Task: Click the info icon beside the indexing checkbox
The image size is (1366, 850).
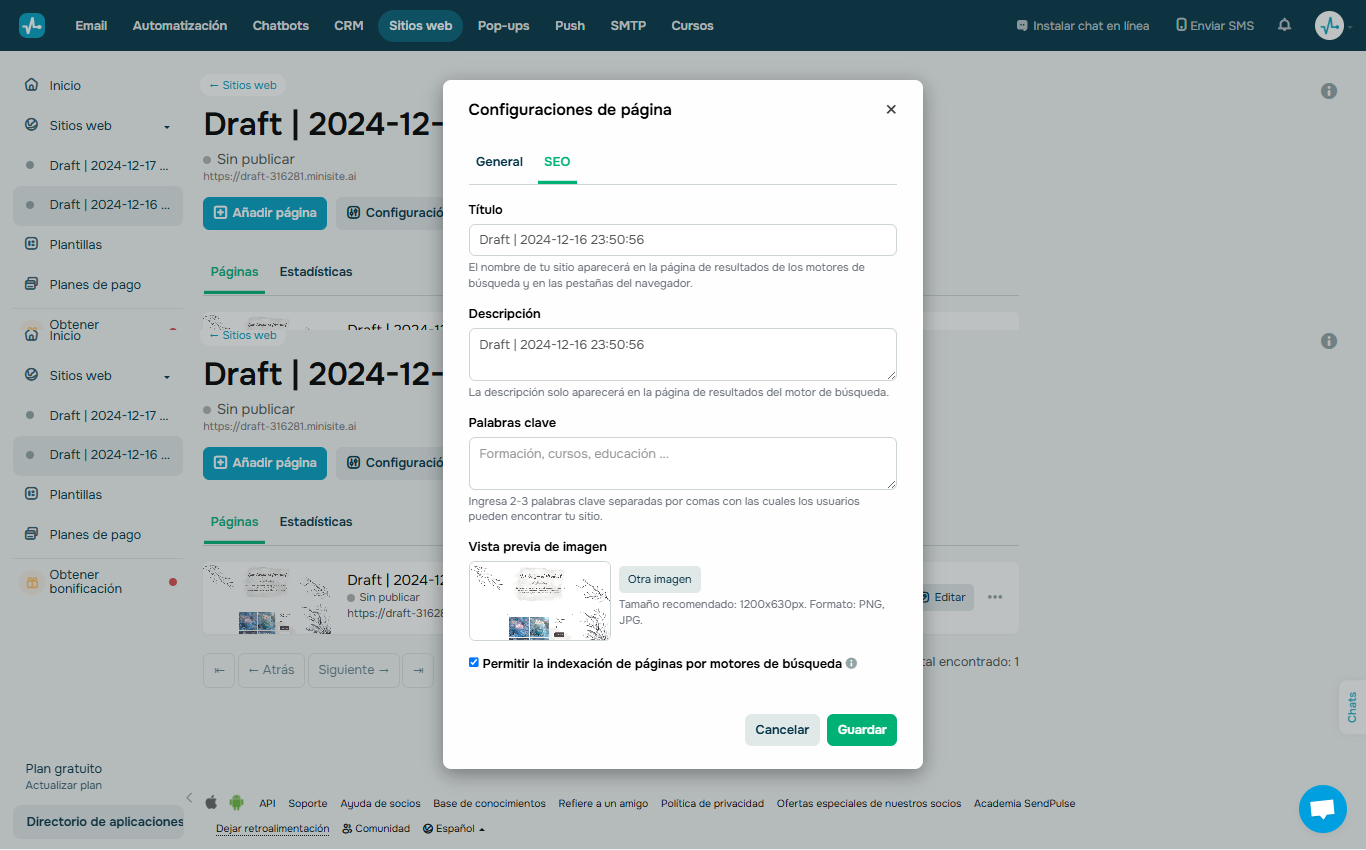Action: 851,662
